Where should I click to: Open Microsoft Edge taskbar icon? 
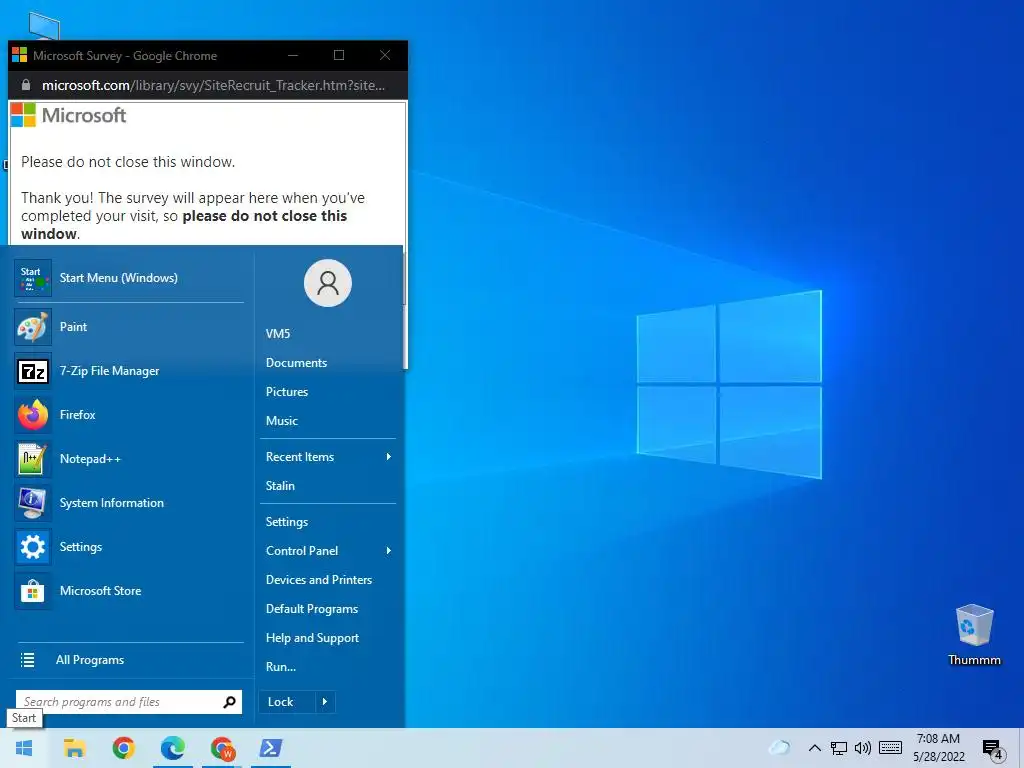(172, 748)
